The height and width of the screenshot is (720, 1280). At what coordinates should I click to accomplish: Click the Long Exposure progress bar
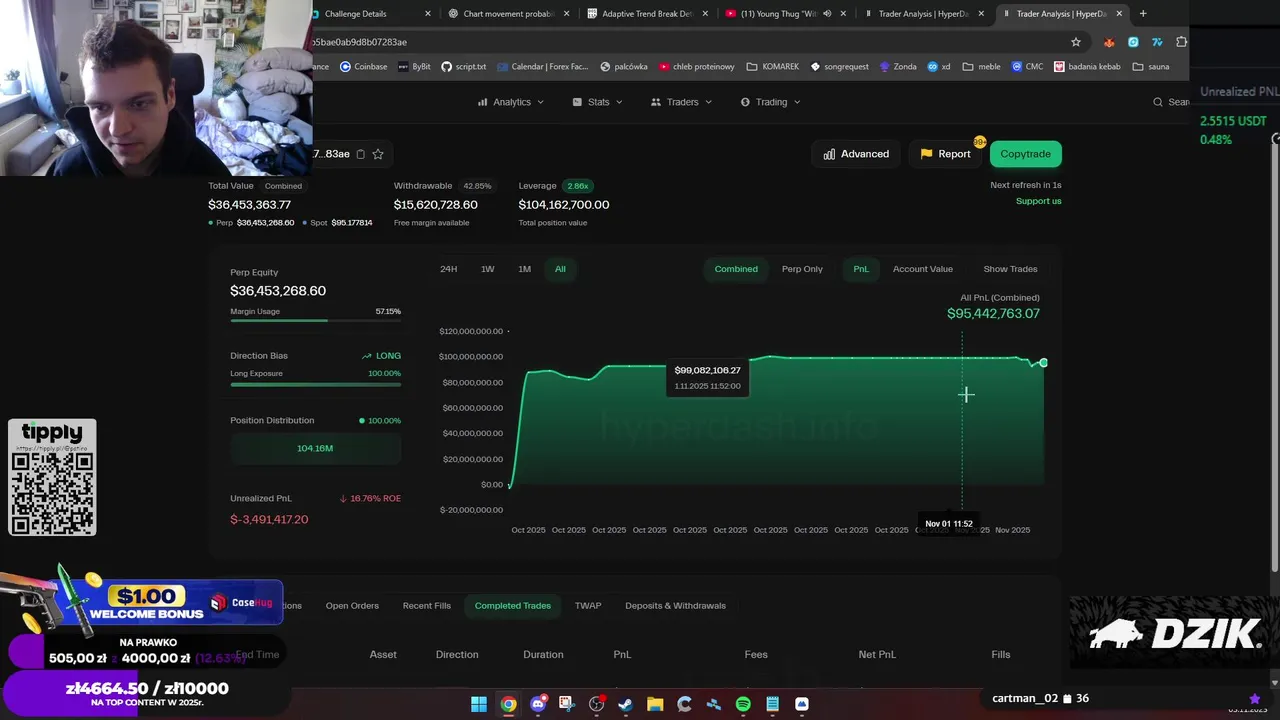(x=315, y=383)
